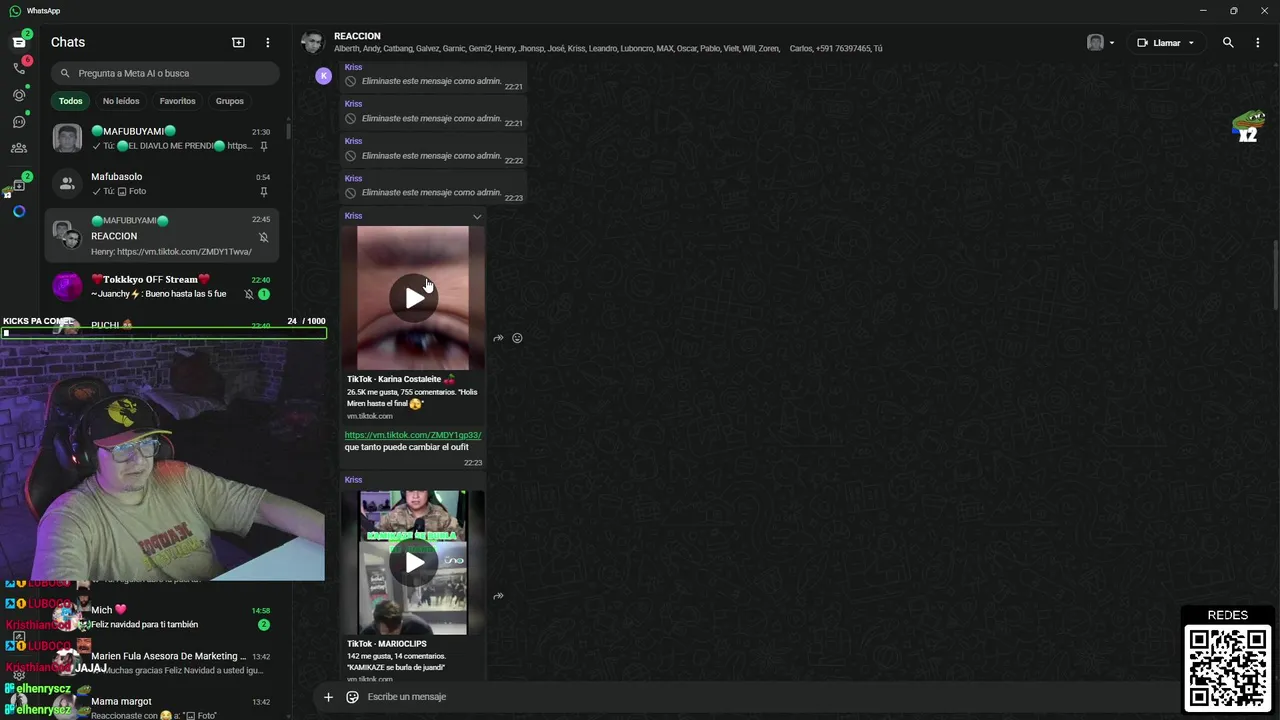Open message options chevron on Kriss video
1280x720 pixels.
click(477, 217)
